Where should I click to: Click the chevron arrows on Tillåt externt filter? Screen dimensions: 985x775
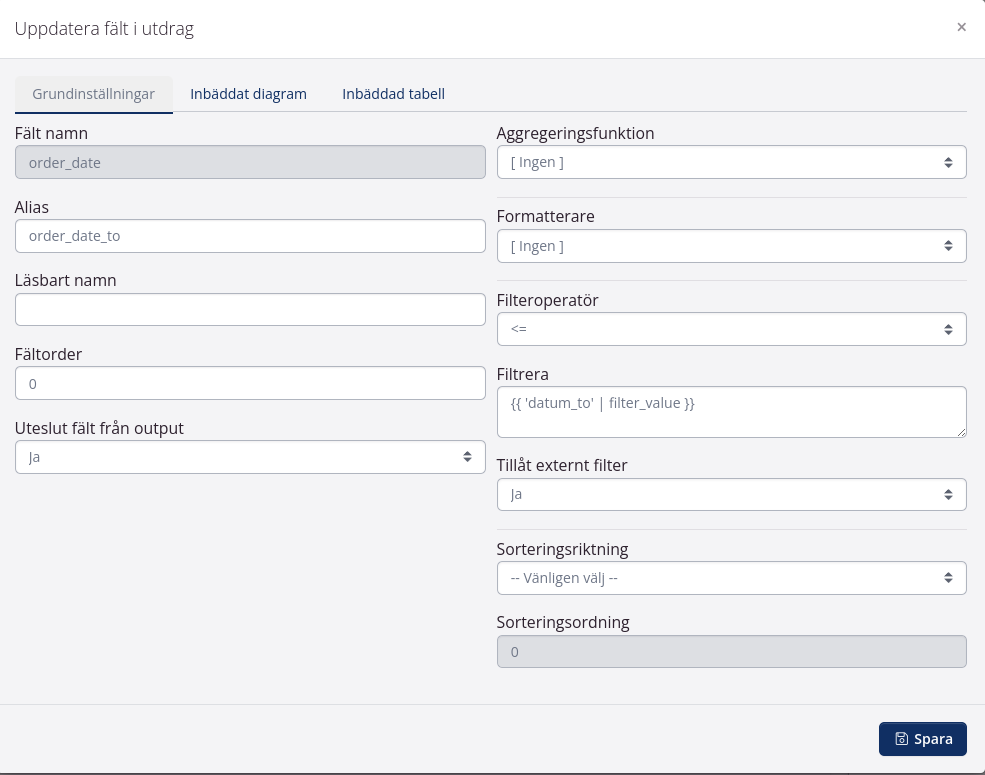pyautogui.click(x=948, y=493)
